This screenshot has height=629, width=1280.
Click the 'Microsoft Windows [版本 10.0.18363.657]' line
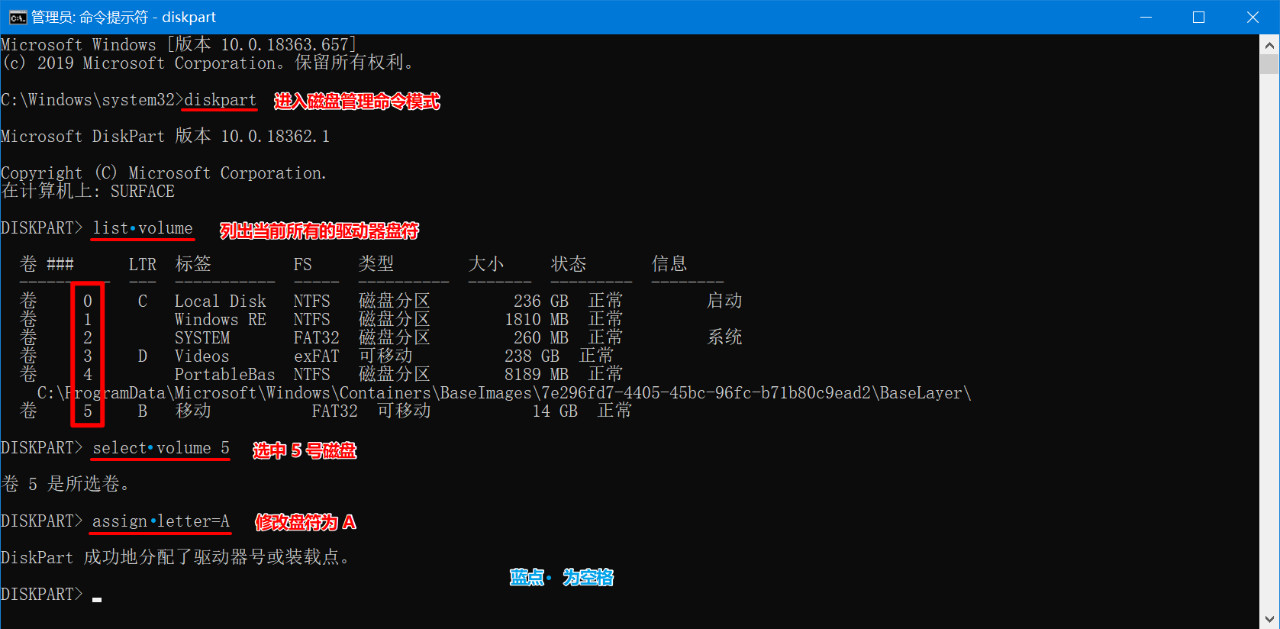pyautogui.click(x=179, y=45)
